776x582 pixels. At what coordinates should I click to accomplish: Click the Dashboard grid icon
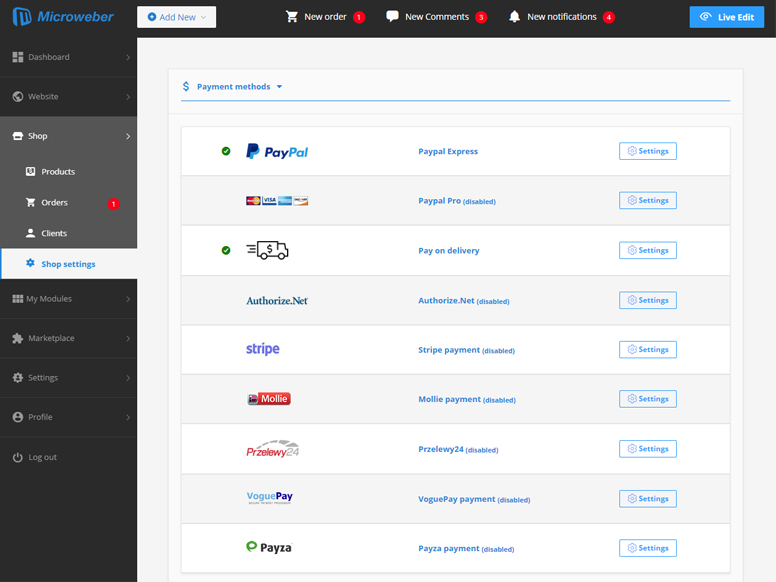tap(18, 57)
